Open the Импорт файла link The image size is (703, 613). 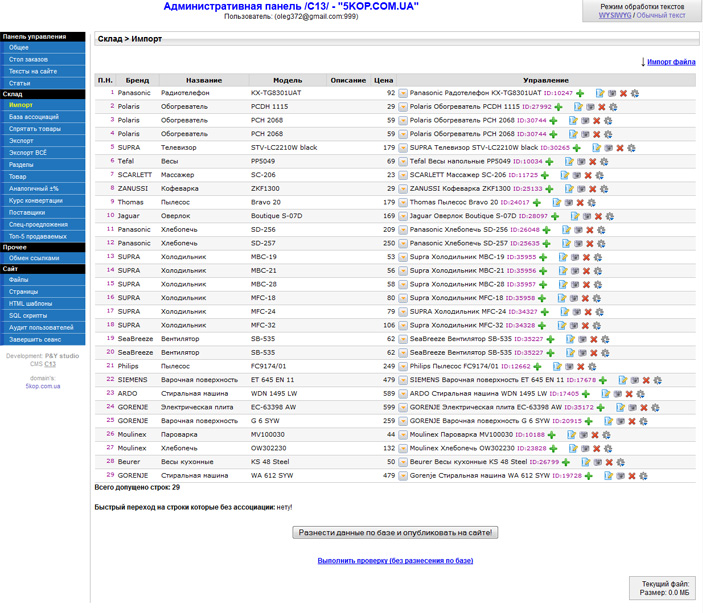[x=671, y=62]
